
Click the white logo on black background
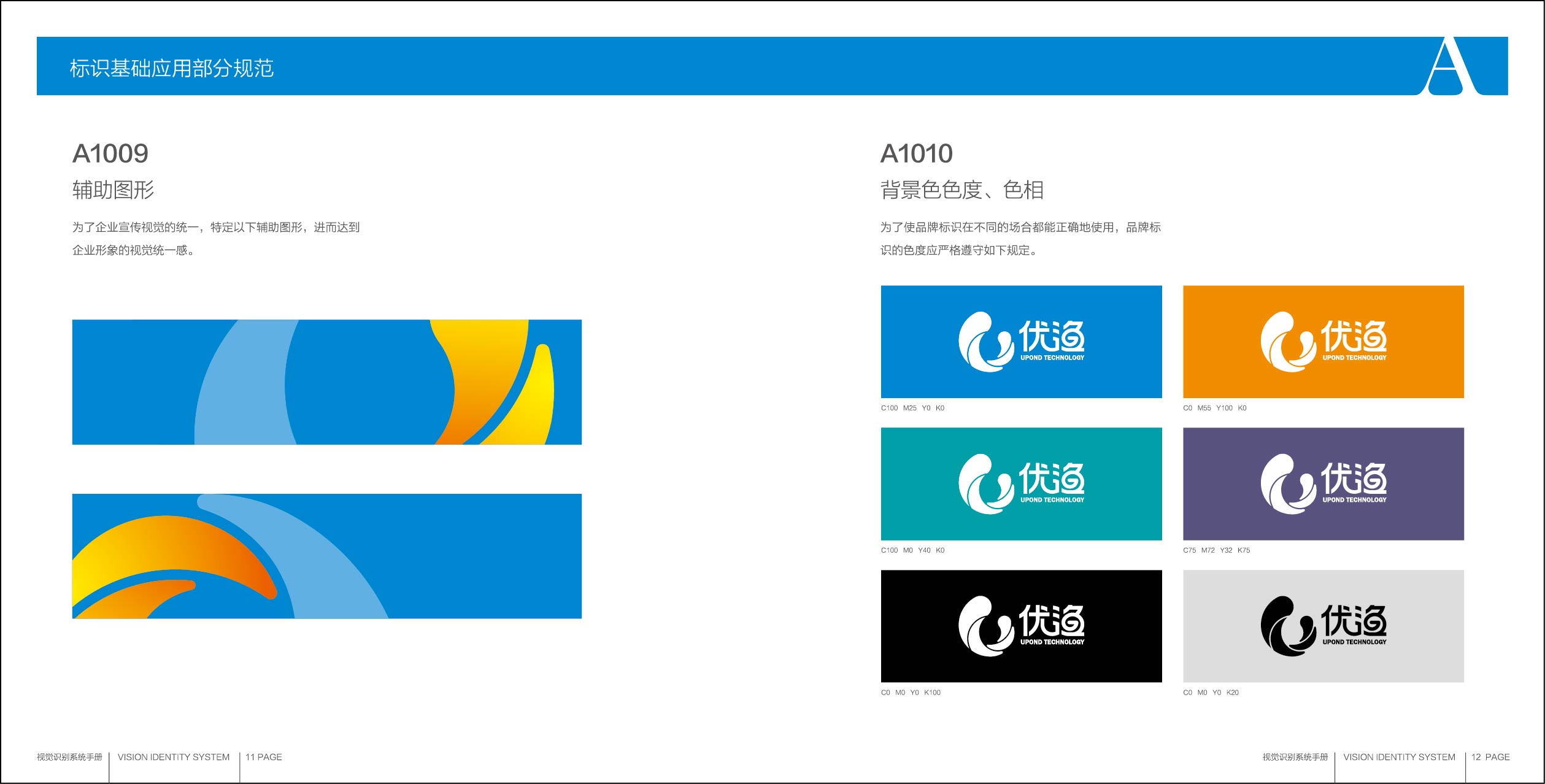tap(1022, 626)
